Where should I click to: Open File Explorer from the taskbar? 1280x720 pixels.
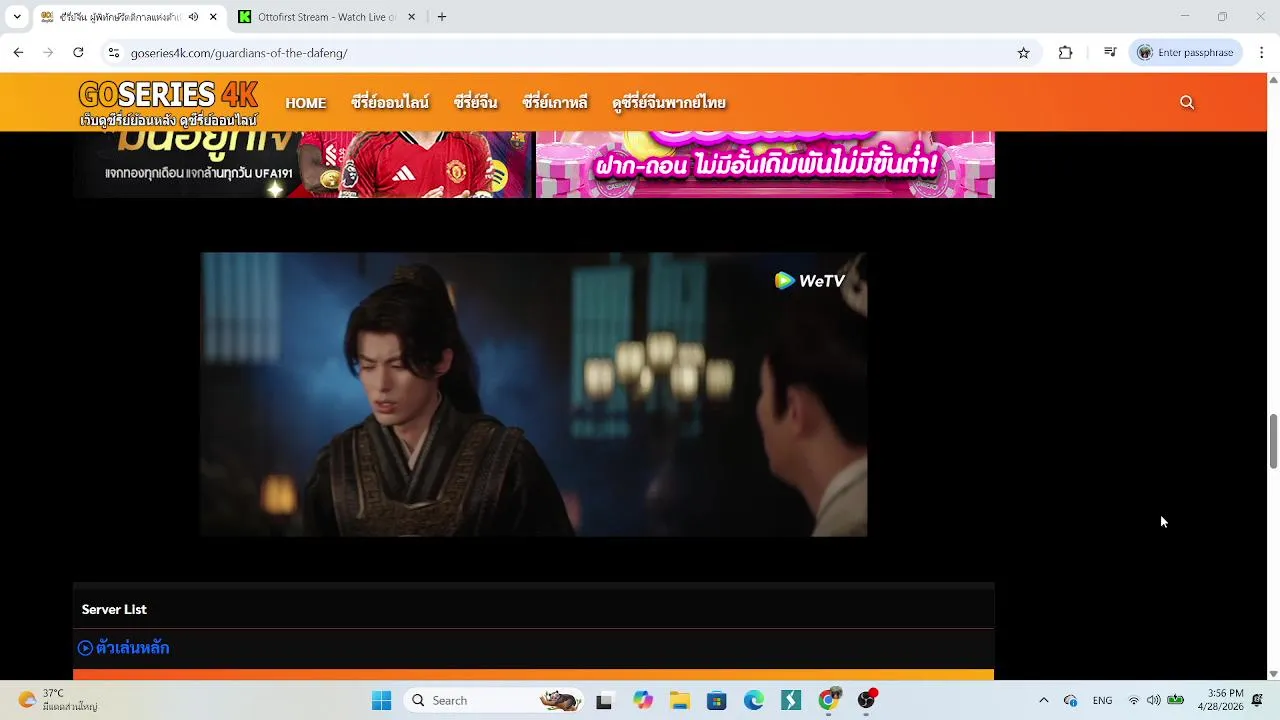(680, 701)
